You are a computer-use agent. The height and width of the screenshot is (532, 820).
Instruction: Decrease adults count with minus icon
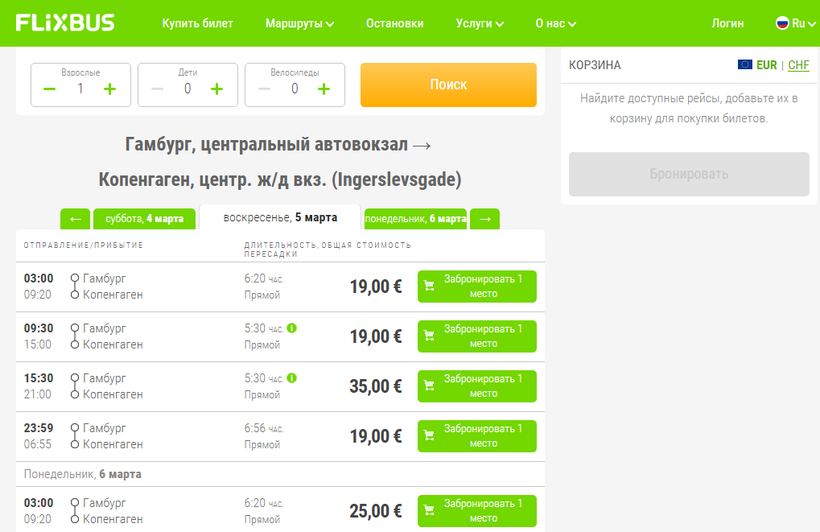click(49, 89)
